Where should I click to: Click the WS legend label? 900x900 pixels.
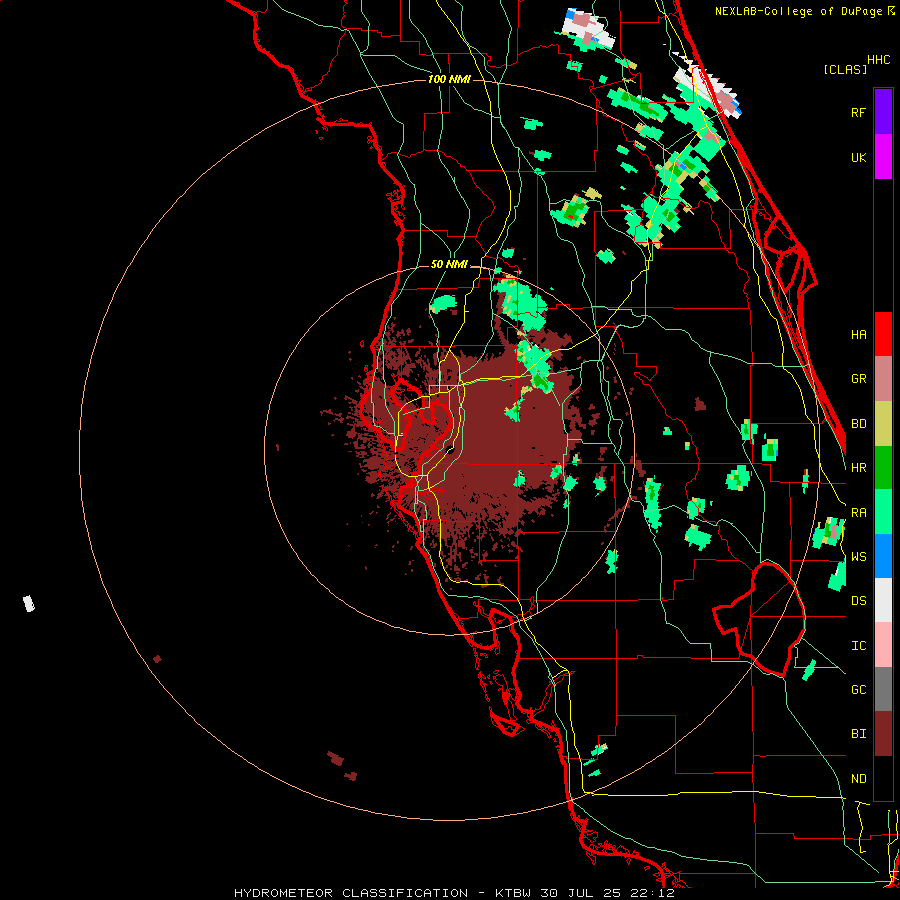coord(859,556)
